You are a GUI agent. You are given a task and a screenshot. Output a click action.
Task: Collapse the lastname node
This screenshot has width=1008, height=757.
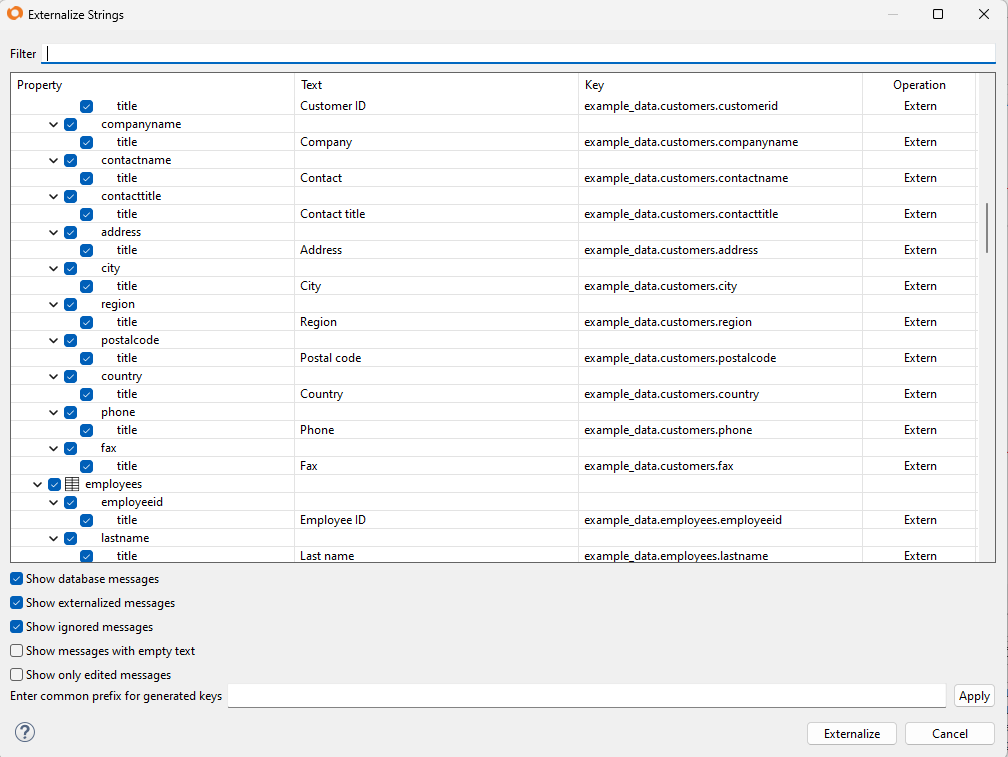coord(53,538)
